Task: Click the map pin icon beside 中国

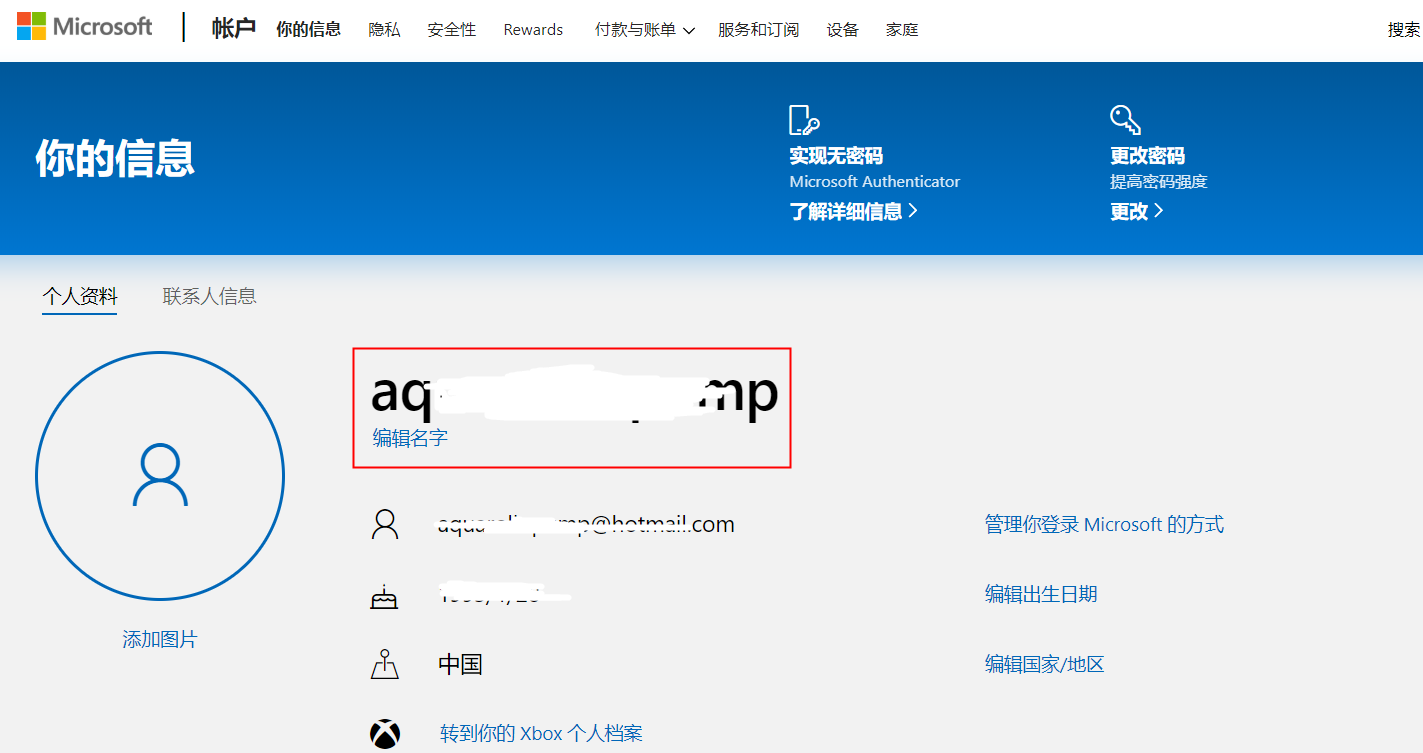Action: tap(385, 663)
